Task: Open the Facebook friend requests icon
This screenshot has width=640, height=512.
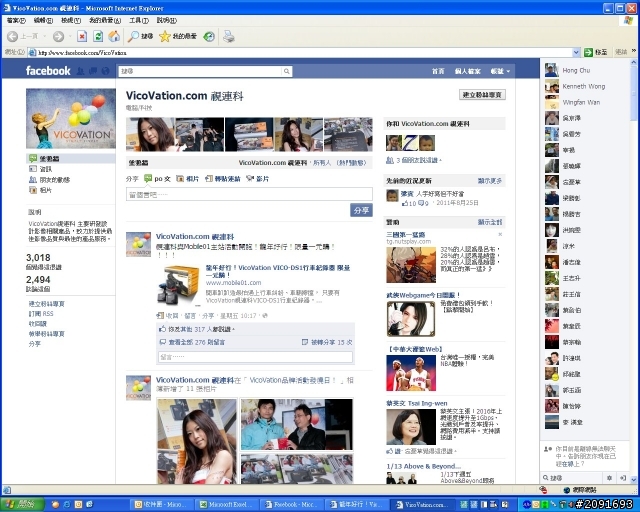Action: pyautogui.click(x=80, y=71)
